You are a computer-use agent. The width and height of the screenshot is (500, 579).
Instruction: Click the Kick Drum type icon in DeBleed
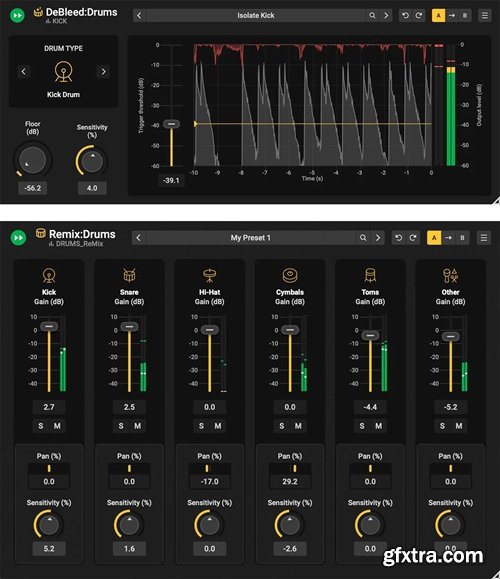coord(63,71)
